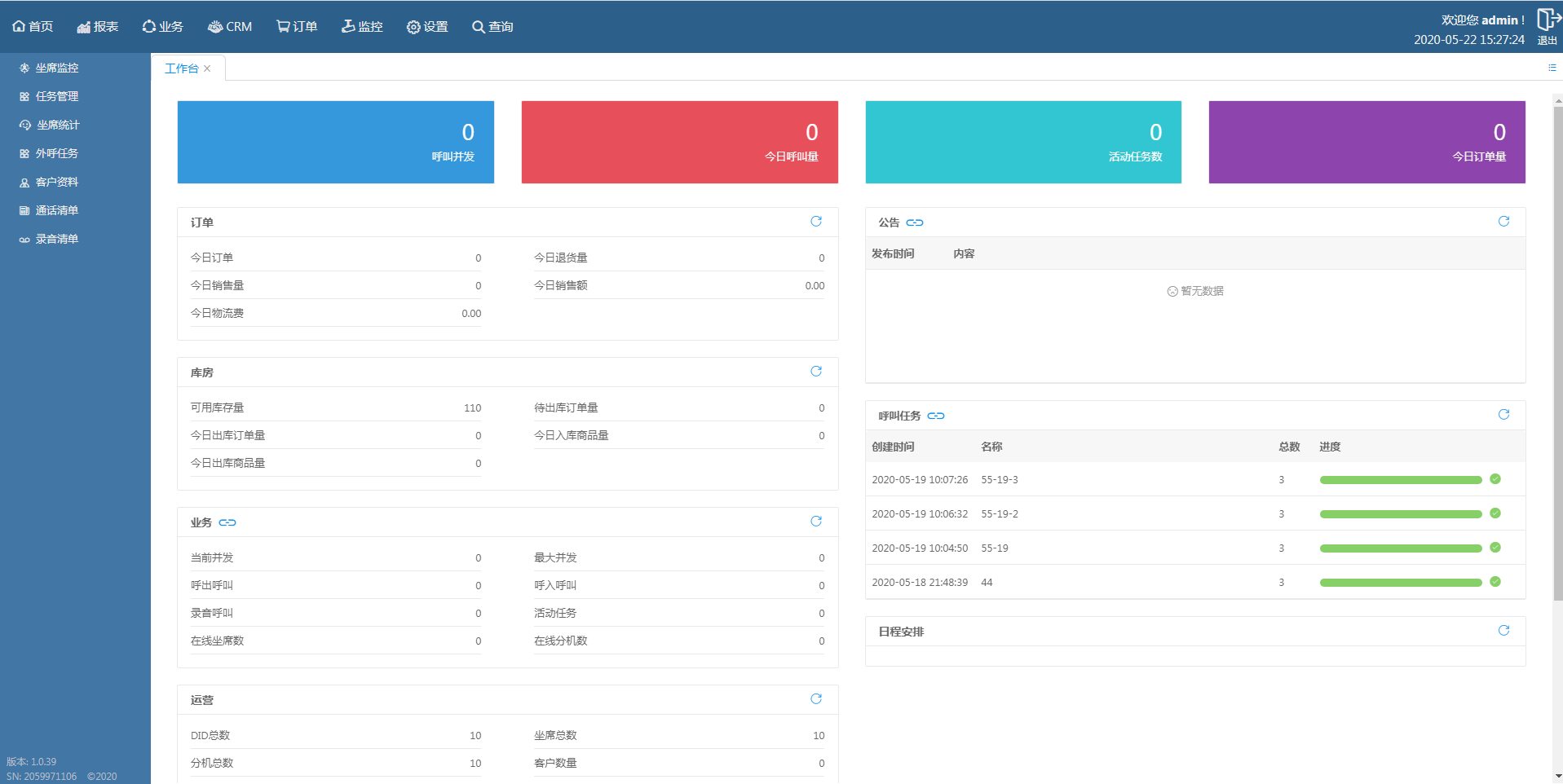Open the tab list menu at far right
The width and height of the screenshot is (1563, 784).
coord(1552,68)
